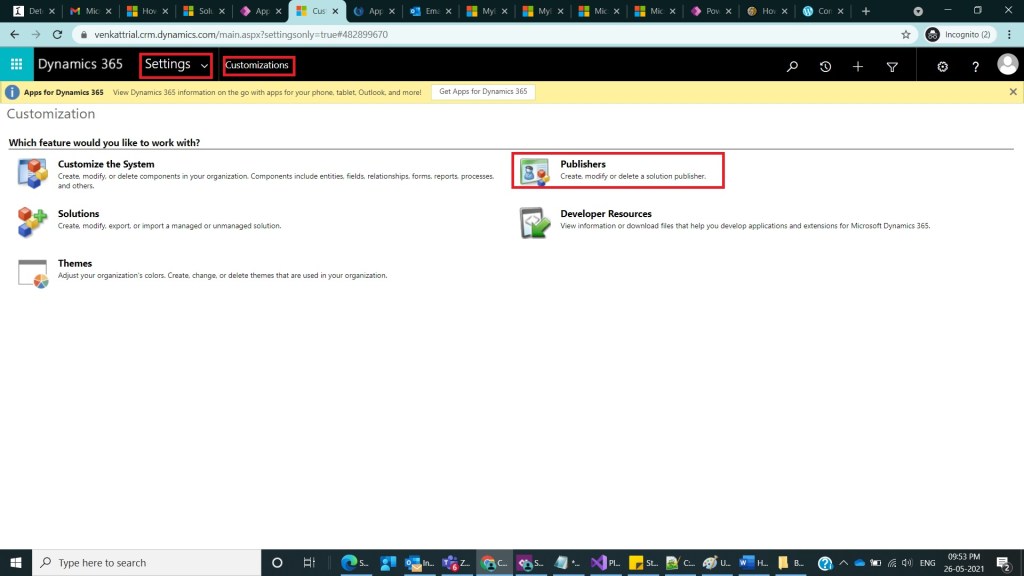
Task: Click the Publishers feature icon
Action: pyautogui.click(x=534, y=171)
